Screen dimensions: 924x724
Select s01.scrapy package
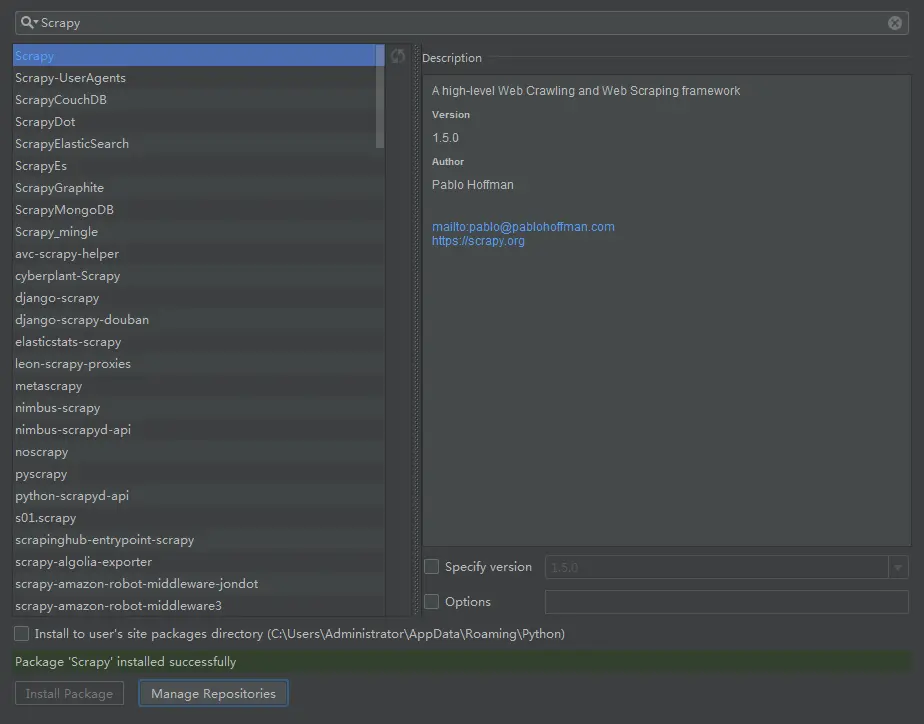(199, 518)
